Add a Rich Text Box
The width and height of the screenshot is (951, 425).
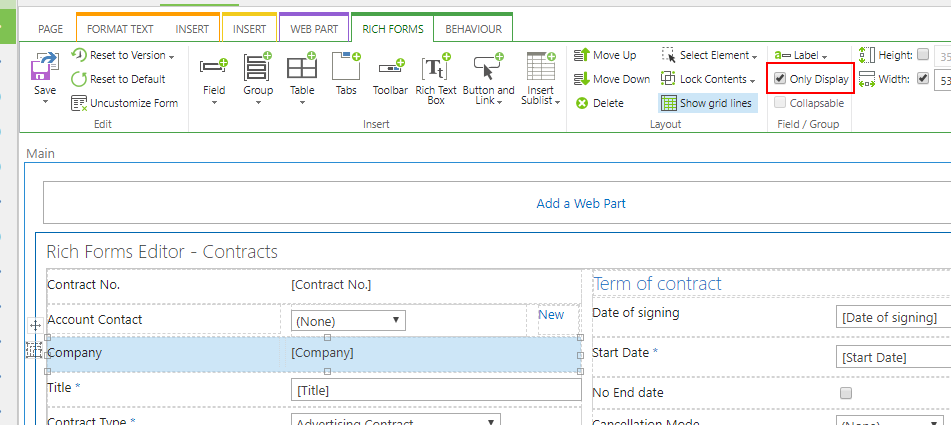(x=435, y=68)
